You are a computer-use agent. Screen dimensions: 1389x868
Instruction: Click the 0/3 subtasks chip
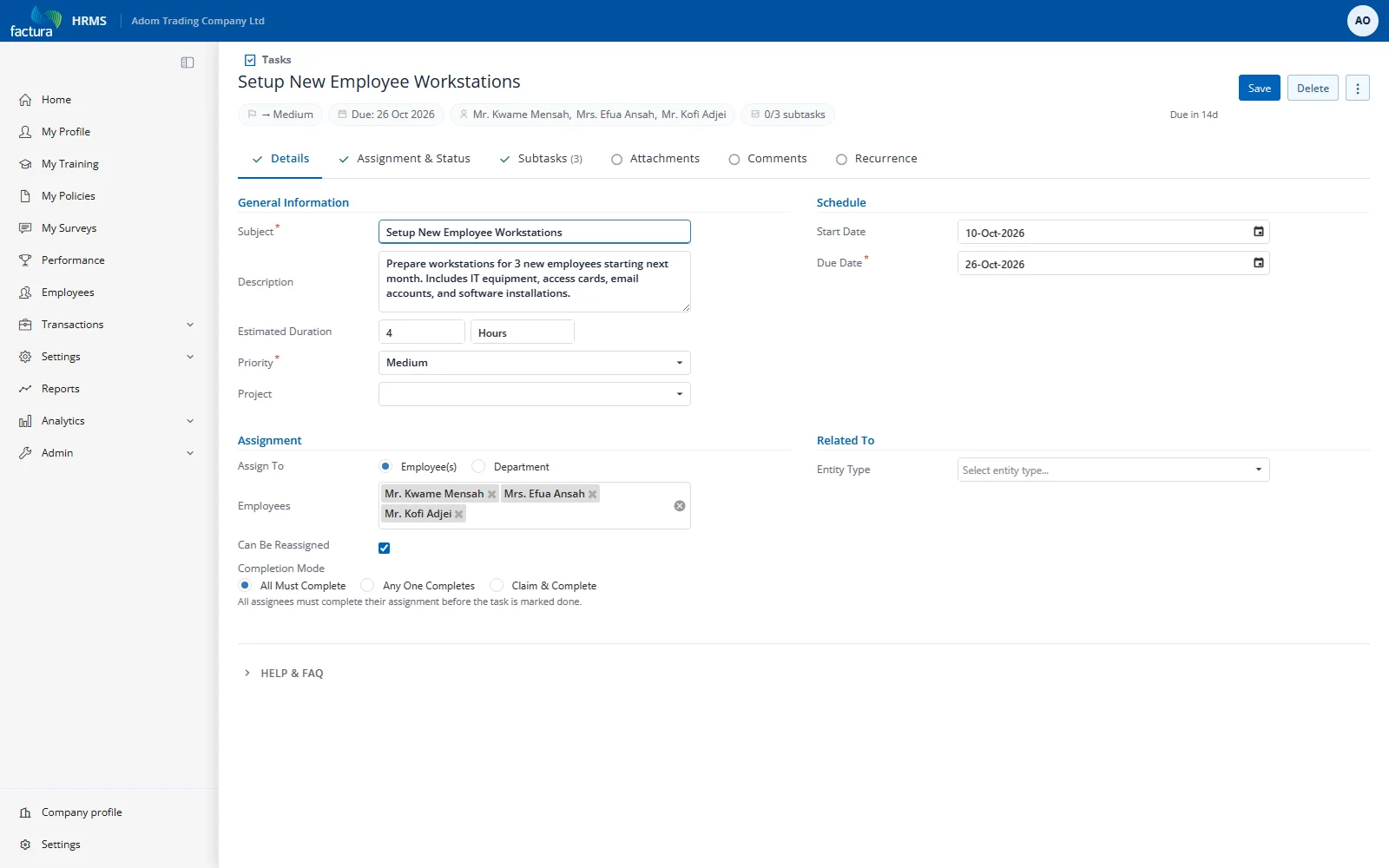[x=788, y=115]
